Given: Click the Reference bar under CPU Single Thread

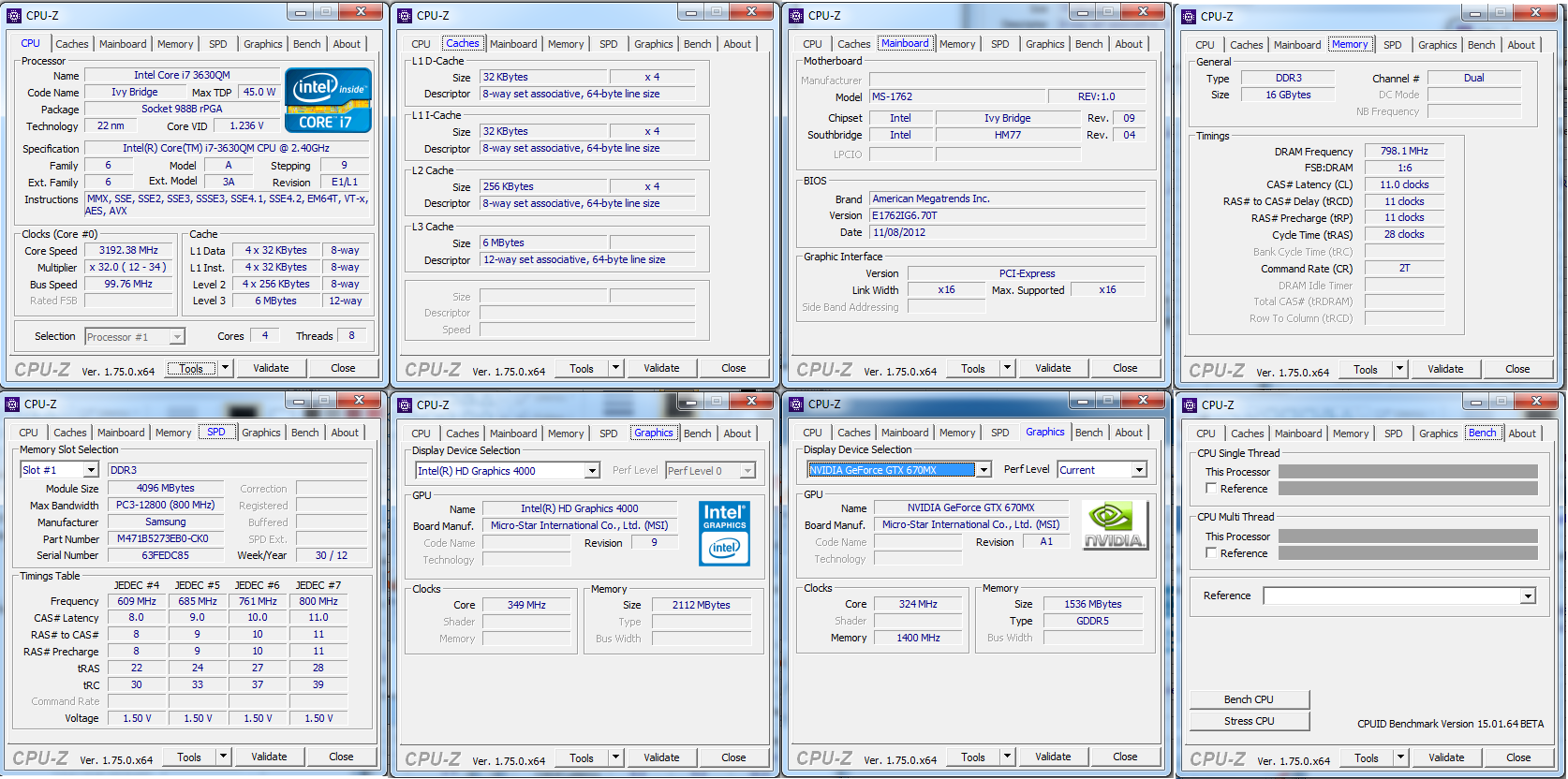Looking at the screenshot, I should click(1408, 489).
